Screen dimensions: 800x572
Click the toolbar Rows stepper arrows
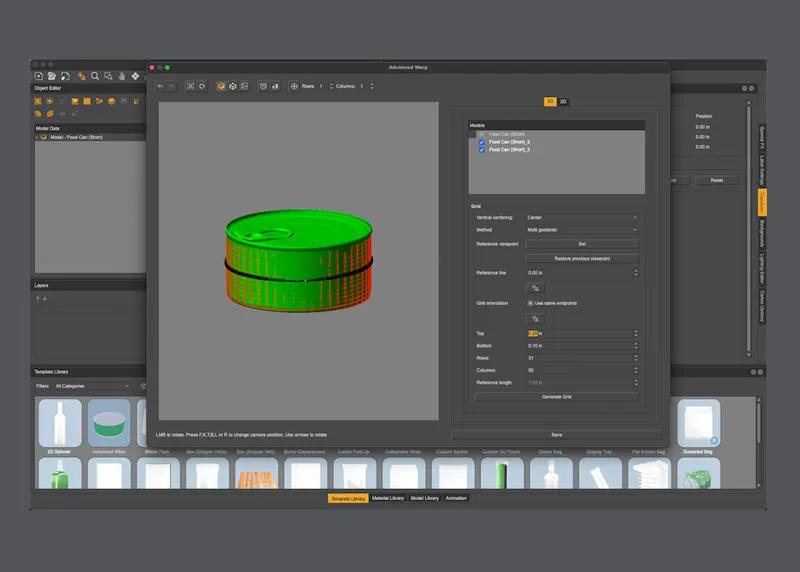coord(331,86)
